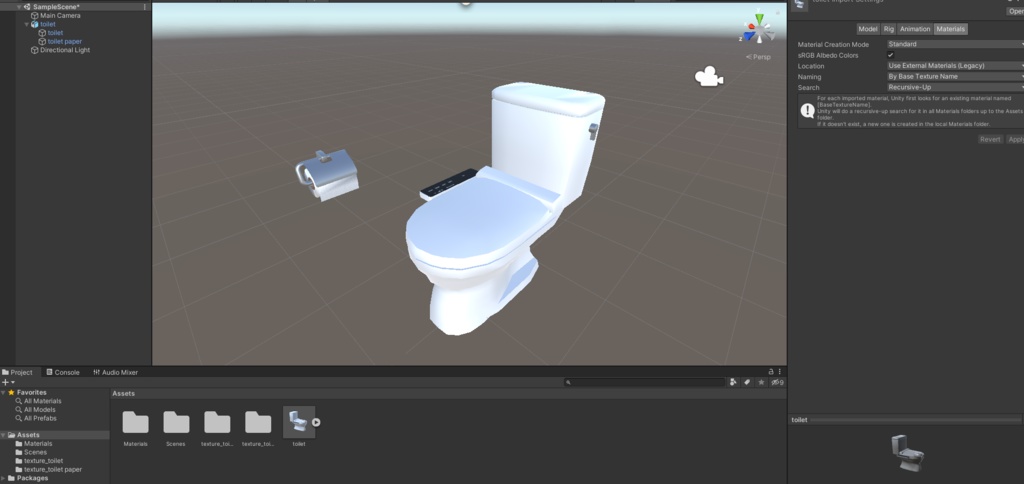Click the Search by Label tag icon
Image resolution: width=1024 pixels, height=484 pixels.
point(747,382)
